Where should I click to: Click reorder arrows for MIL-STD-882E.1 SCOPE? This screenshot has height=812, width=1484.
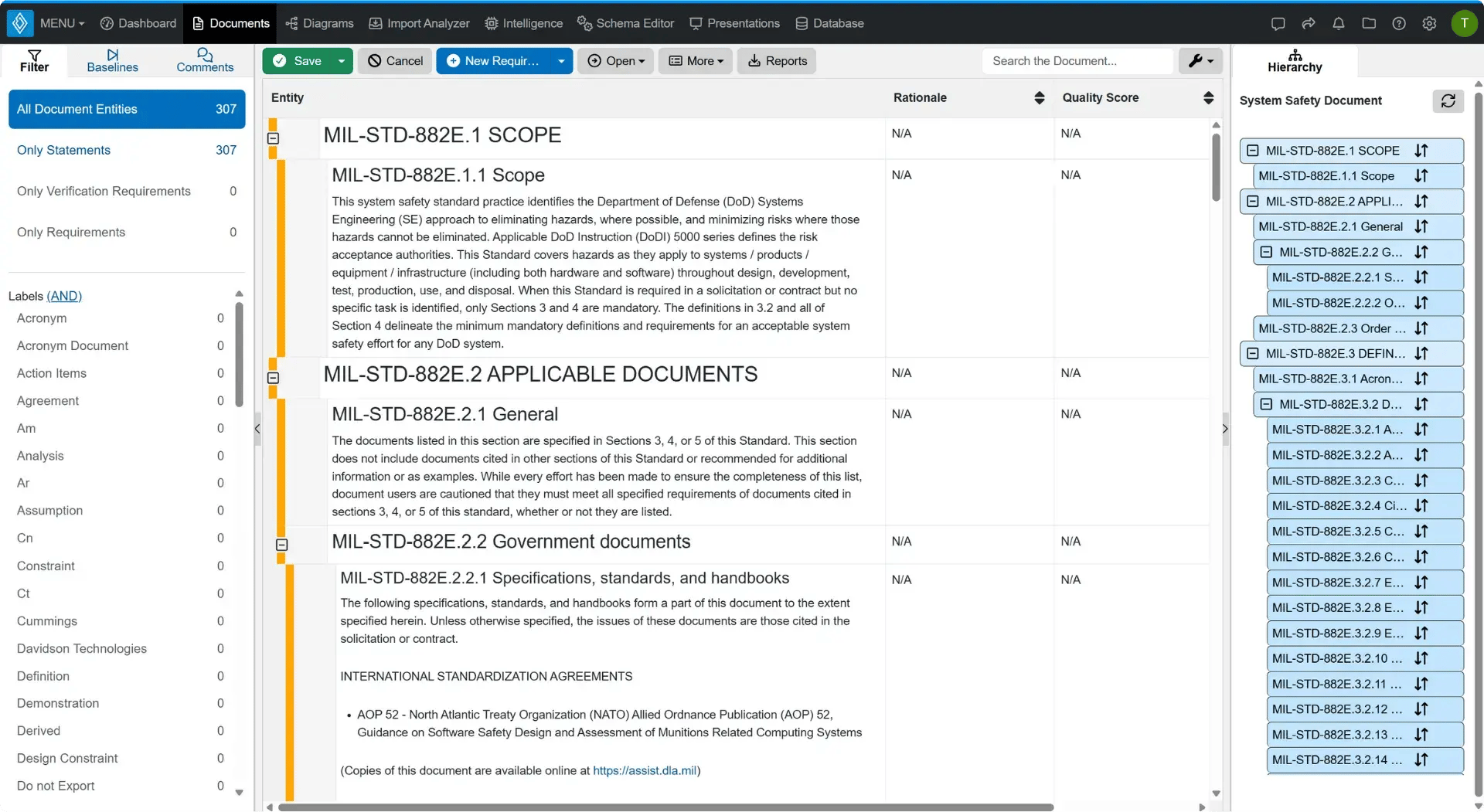[1421, 151]
